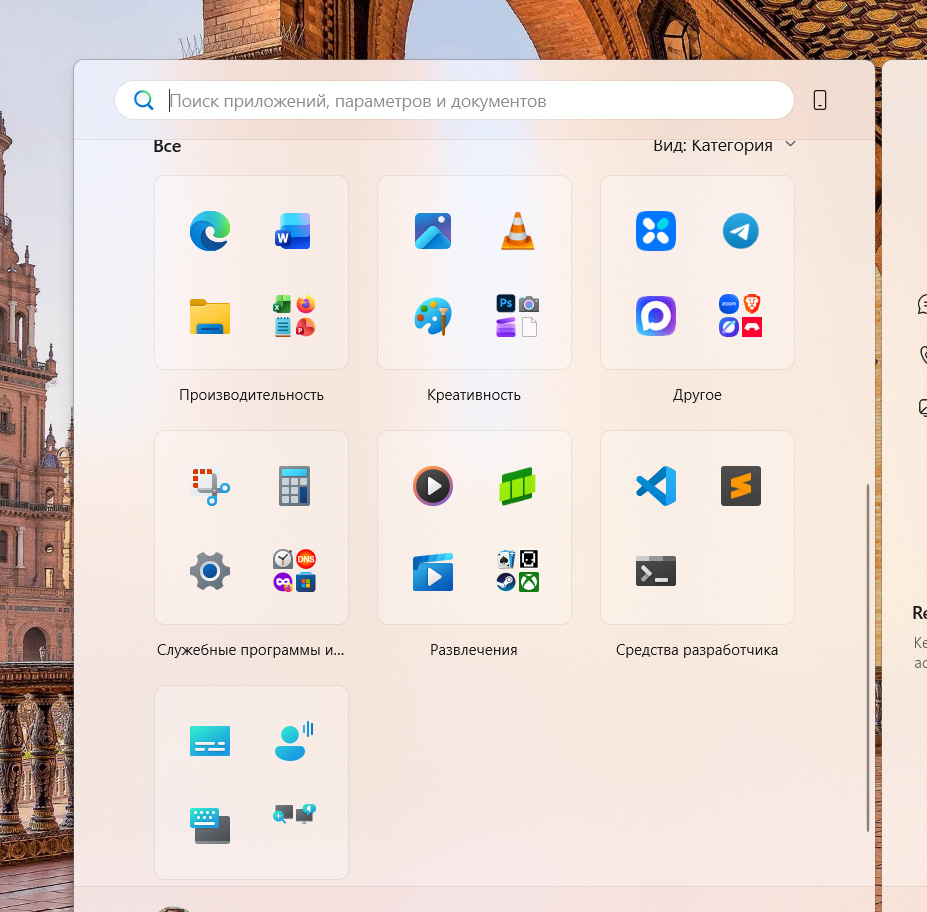Image resolution: width=927 pixels, height=912 pixels.
Task: Open Settings gear icon
Action: coord(210,571)
